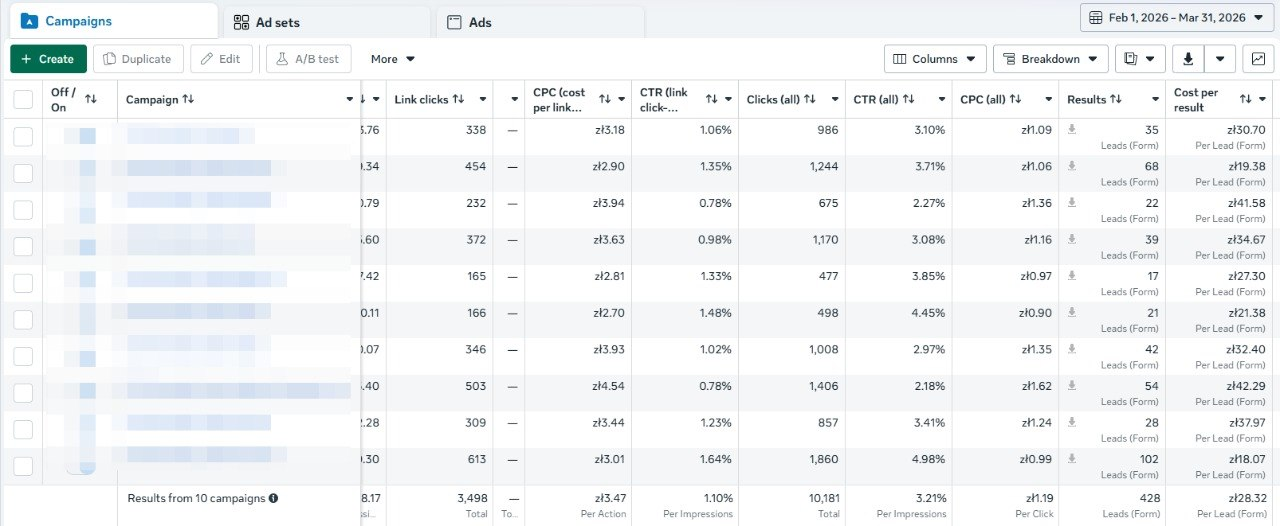
Task: Check the row with 503 link clicks
Action: (x=23, y=393)
